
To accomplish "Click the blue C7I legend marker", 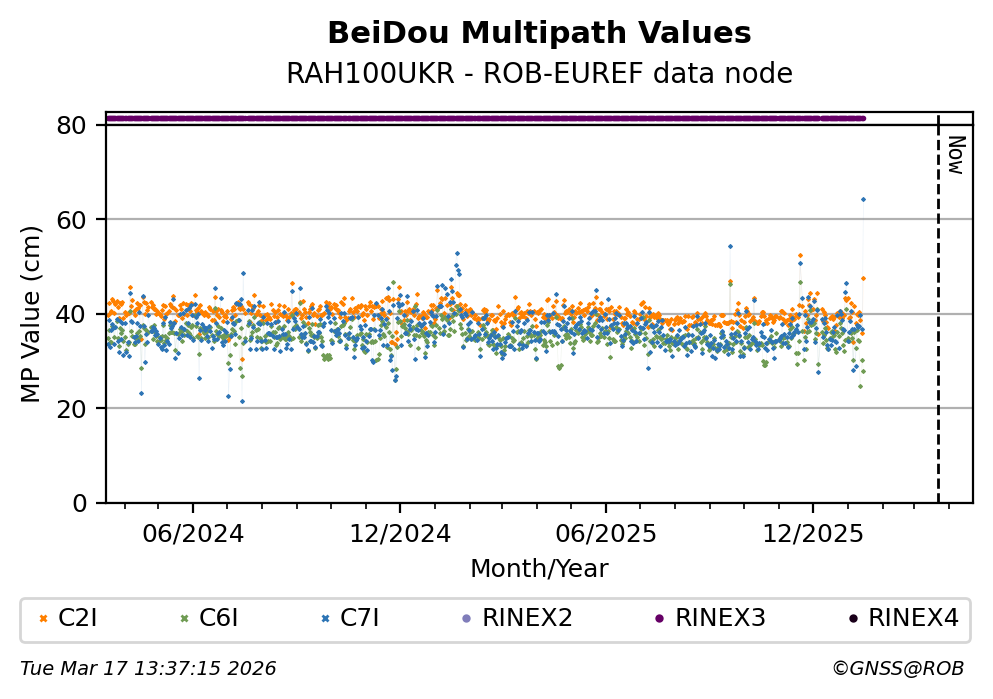I will pos(325,619).
